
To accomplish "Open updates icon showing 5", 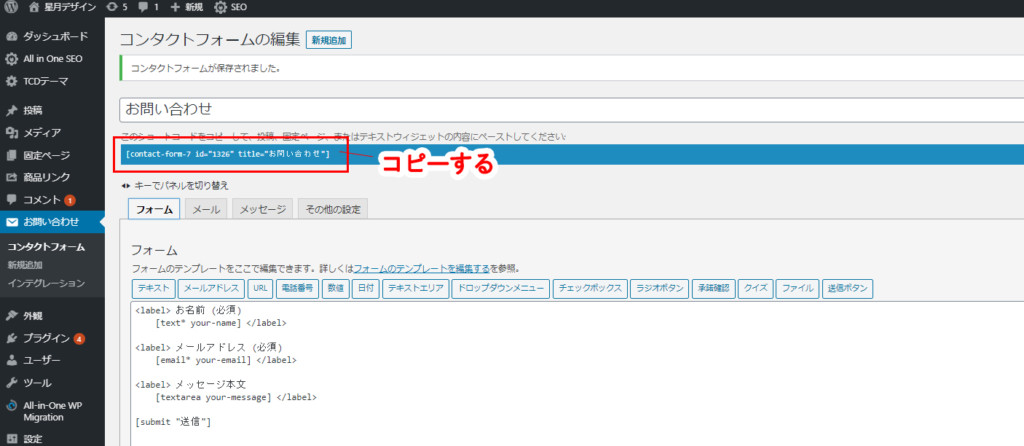I will (112, 8).
